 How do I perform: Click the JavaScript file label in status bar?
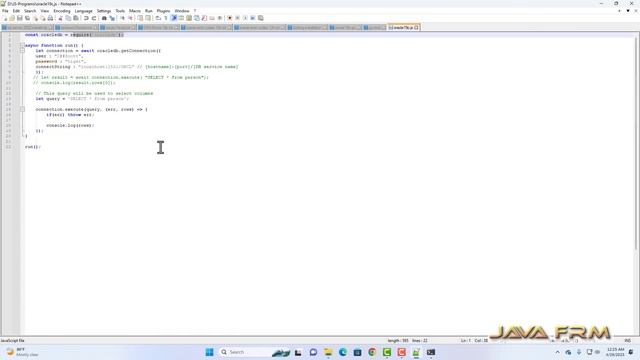(13, 340)
